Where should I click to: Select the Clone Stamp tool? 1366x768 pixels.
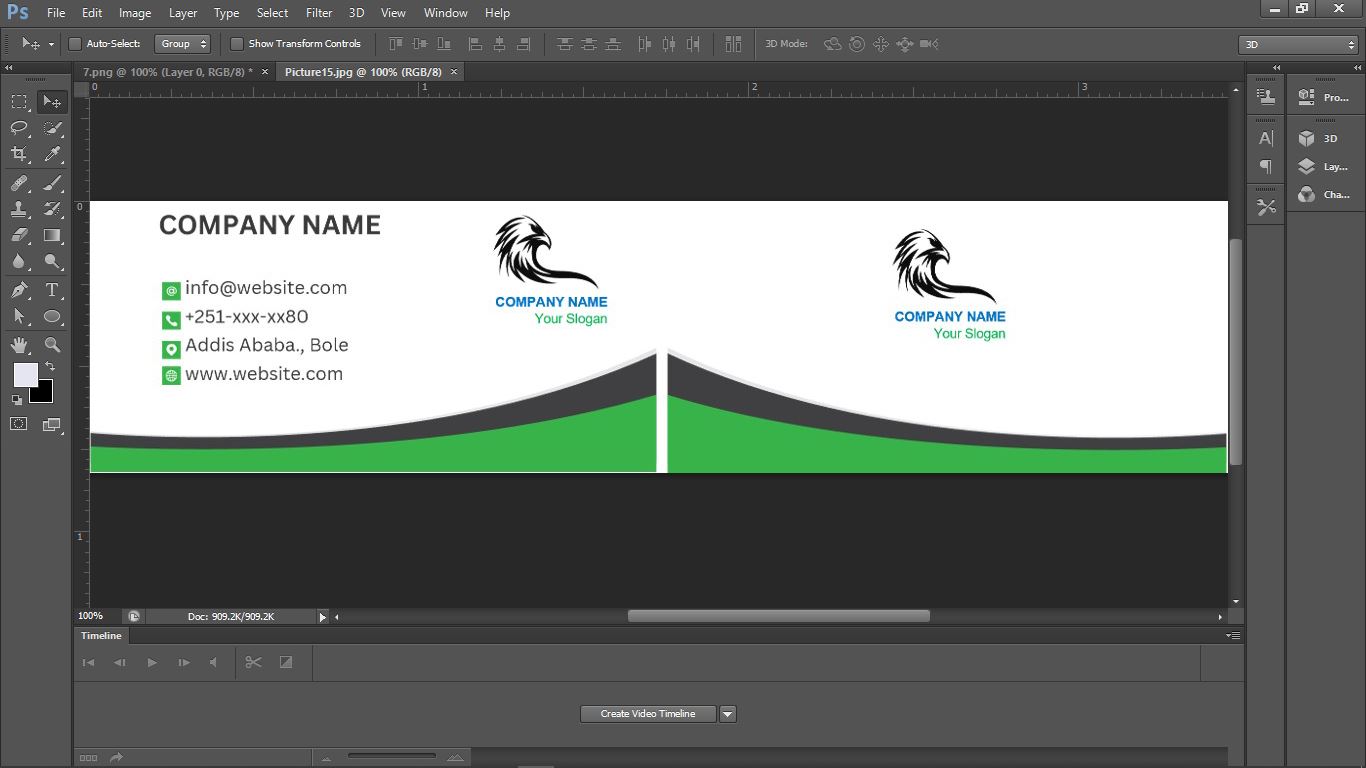coord(19,209)
